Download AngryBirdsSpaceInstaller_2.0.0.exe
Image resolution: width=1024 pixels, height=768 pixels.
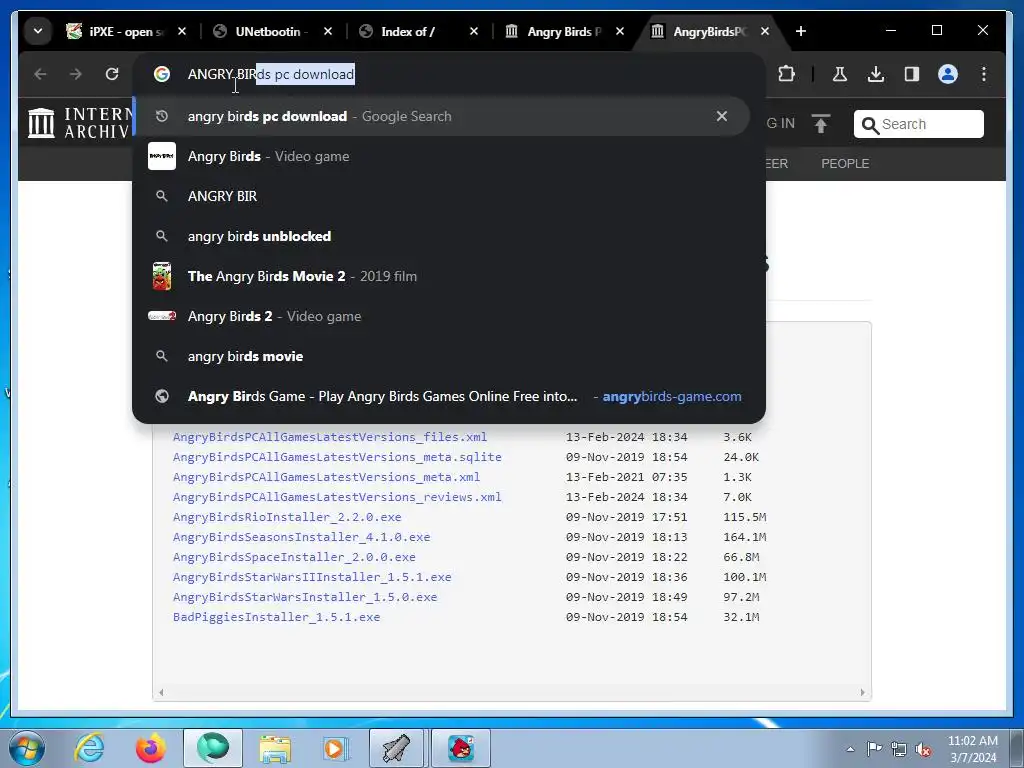pos(294,557)
